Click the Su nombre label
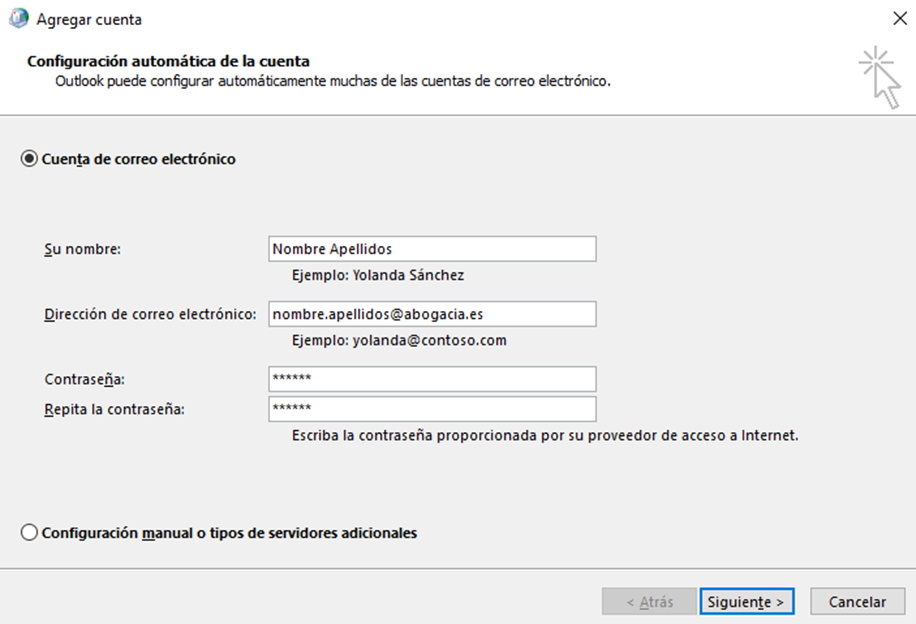This screenshot has height=624, width=916. (83, 249)
